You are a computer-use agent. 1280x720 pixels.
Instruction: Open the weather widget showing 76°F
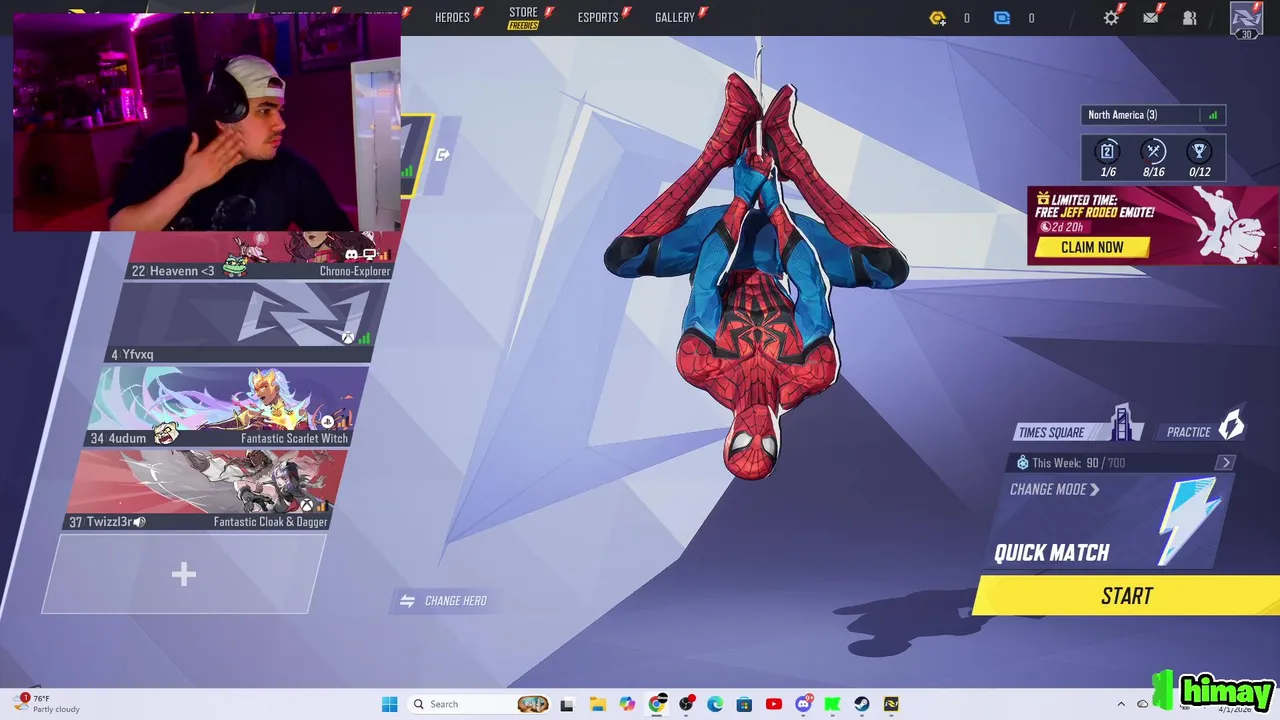(x=48, y=704)
